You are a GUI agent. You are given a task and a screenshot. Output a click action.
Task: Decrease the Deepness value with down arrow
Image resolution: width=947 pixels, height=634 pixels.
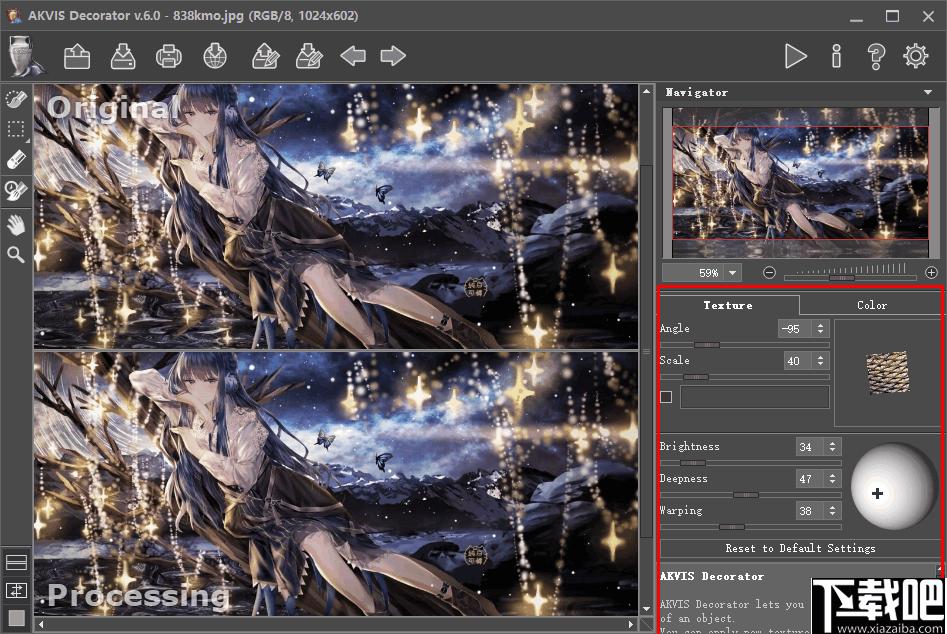pyautogui.click(x=832, y=482)
